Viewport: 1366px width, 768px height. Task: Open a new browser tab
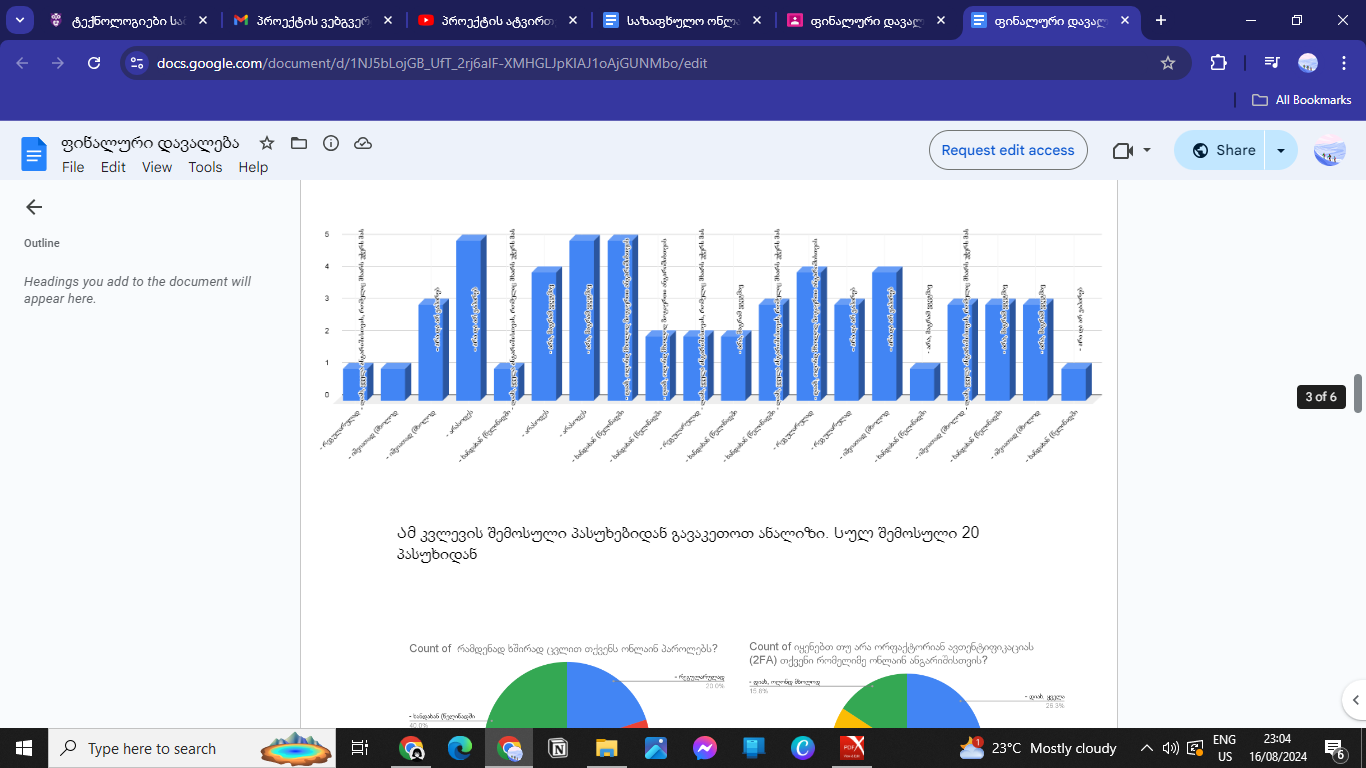click(1161, 20)
